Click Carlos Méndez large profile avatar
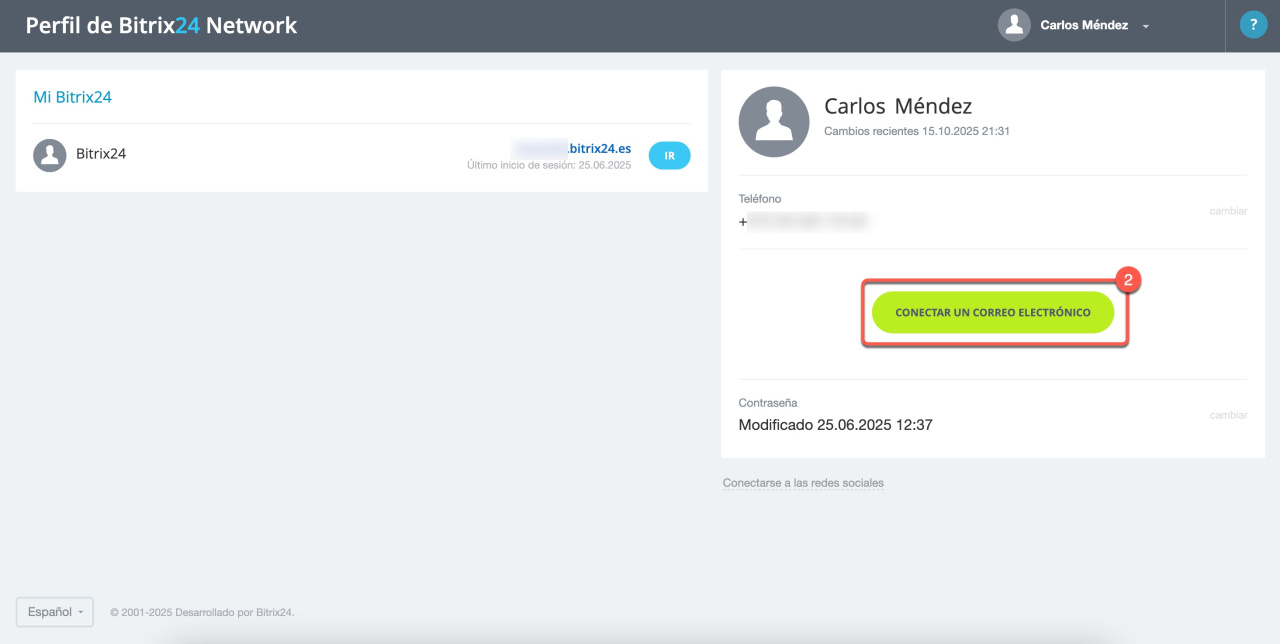The image size is (1280, 644). [x=774, y=122]
